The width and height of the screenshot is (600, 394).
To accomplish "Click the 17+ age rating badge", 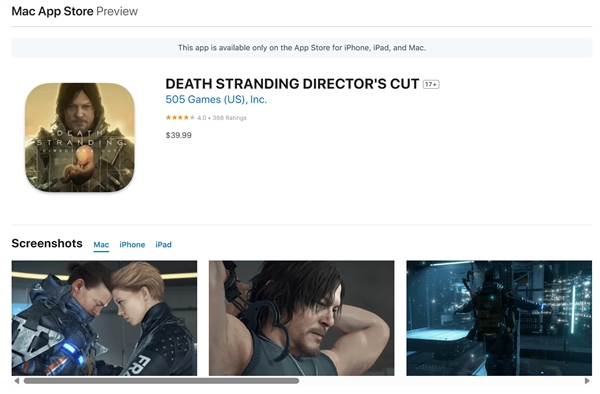I will click(x=431, y=84).
